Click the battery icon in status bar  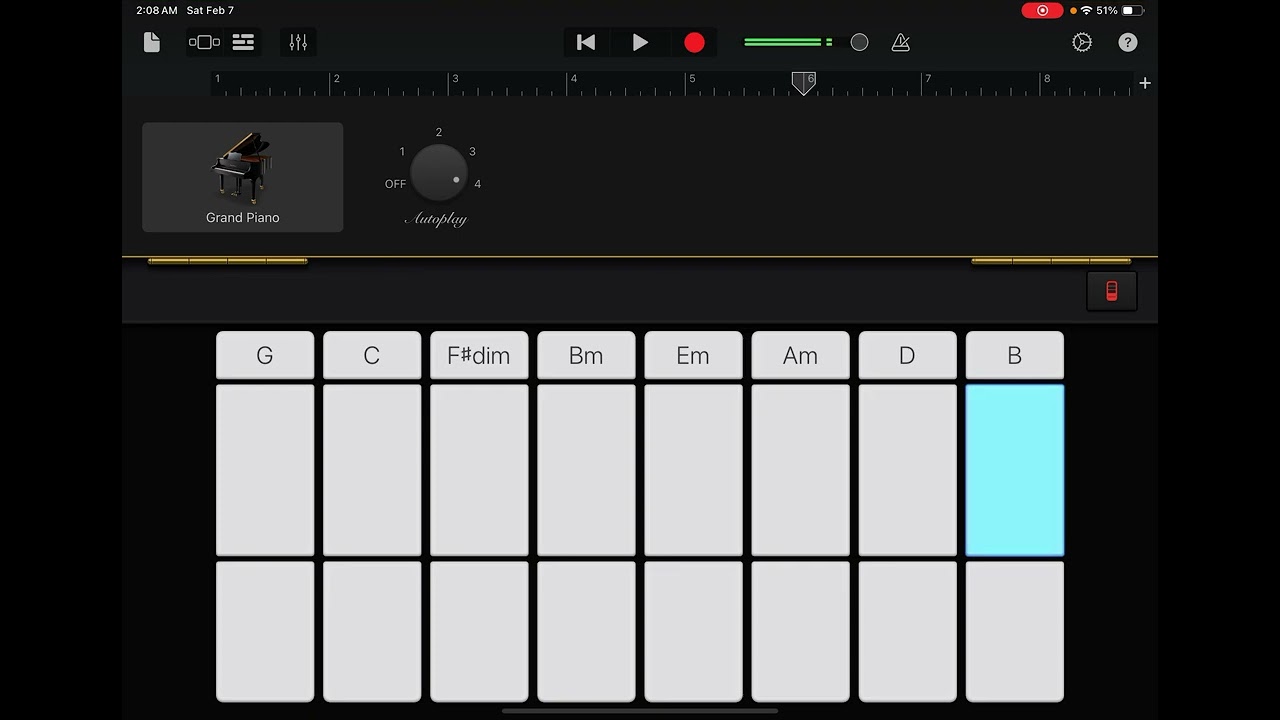click(x=1133, y=10)
